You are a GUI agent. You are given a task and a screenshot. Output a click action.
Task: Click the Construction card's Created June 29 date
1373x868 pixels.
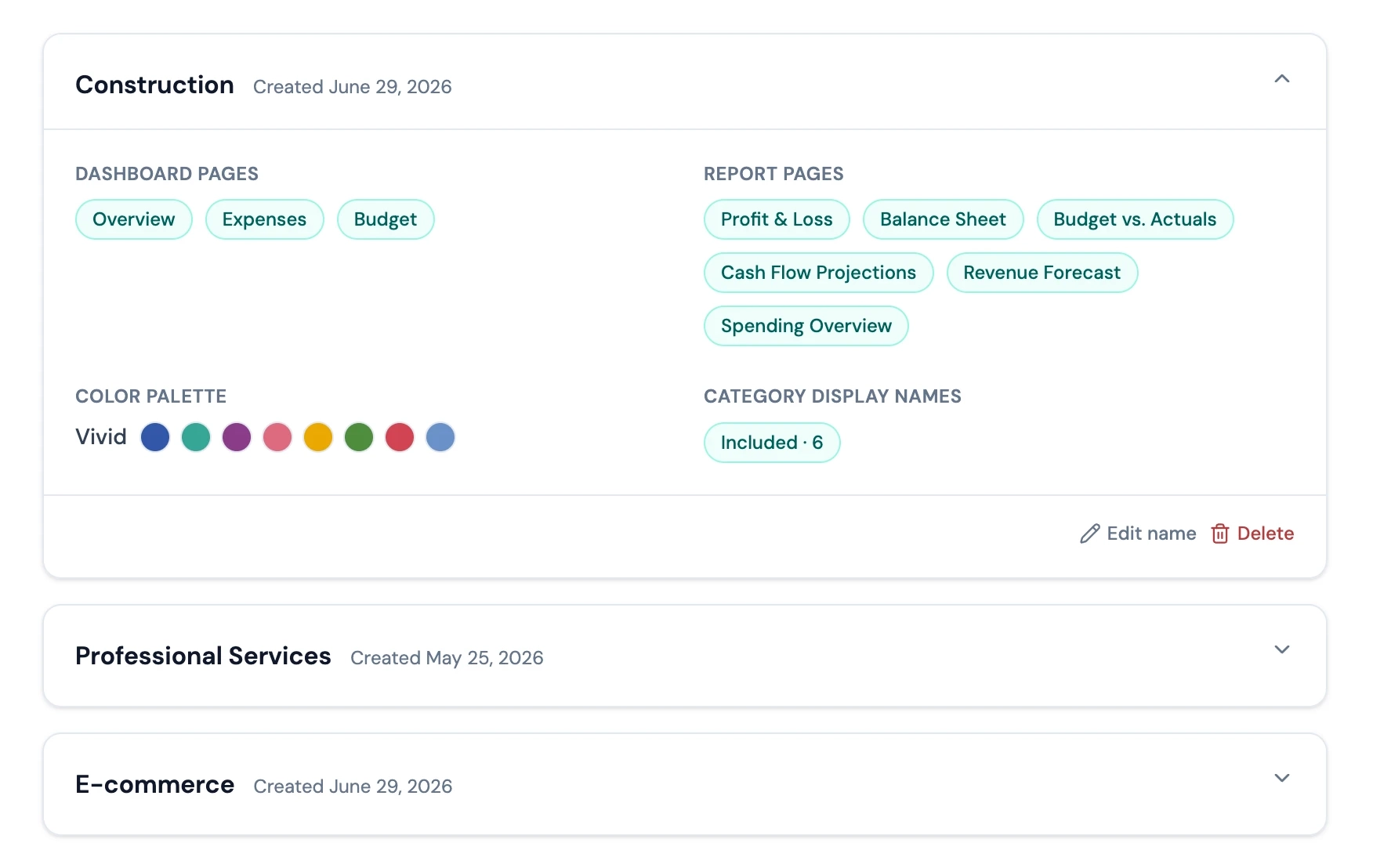353,87
